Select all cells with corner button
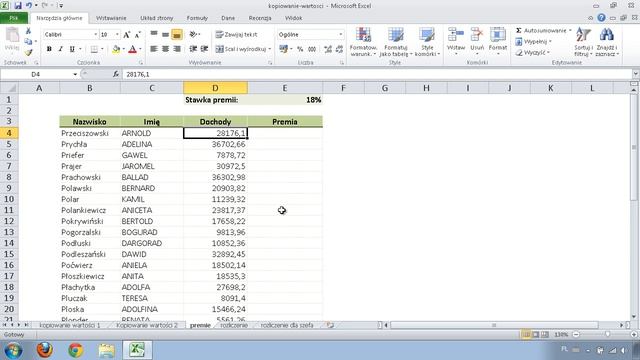Viewport: 640px width, 360px height. point(9,88)
